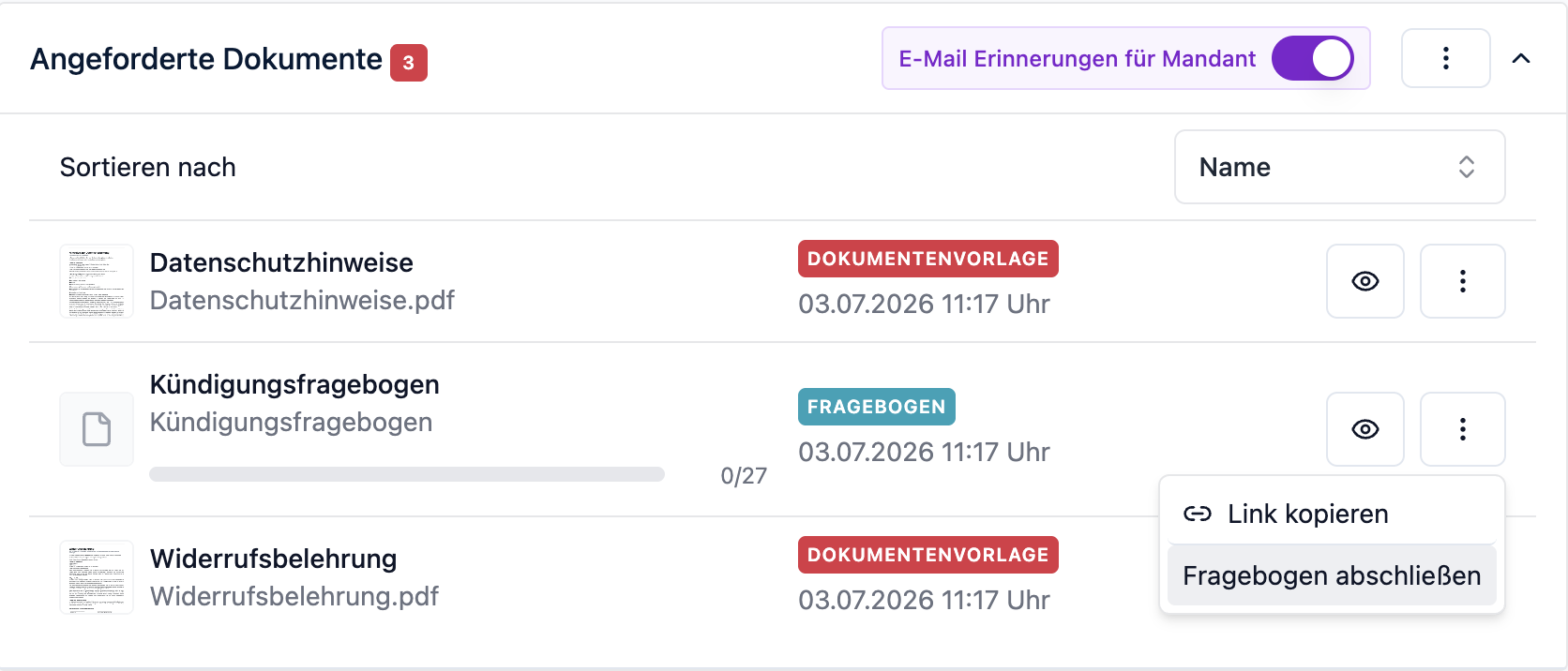The image size is (1568, 671).
Task: Open more options for Datenschutzhinweise
Action: tap(1463, 281)
